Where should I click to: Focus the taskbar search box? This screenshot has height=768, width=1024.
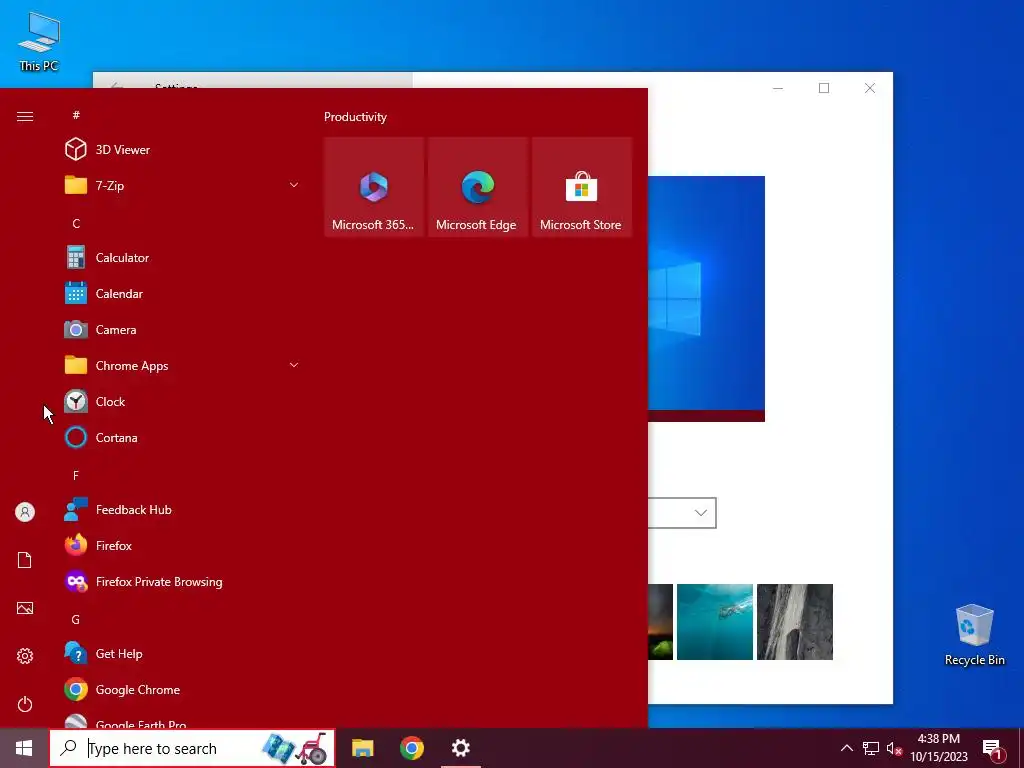pos(192,748)
